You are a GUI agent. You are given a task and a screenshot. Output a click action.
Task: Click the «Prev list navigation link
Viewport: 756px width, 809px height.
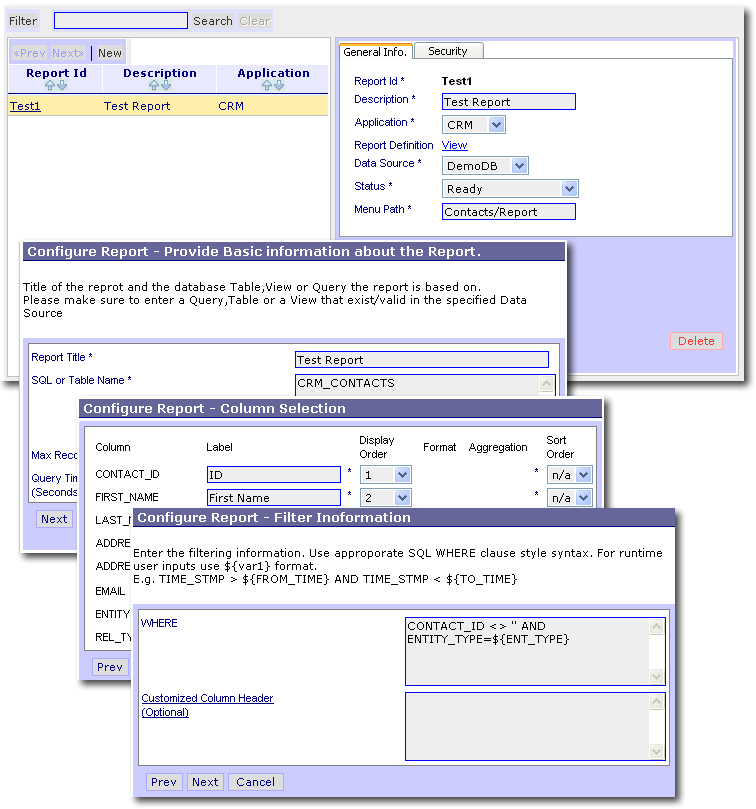(29, 53)
